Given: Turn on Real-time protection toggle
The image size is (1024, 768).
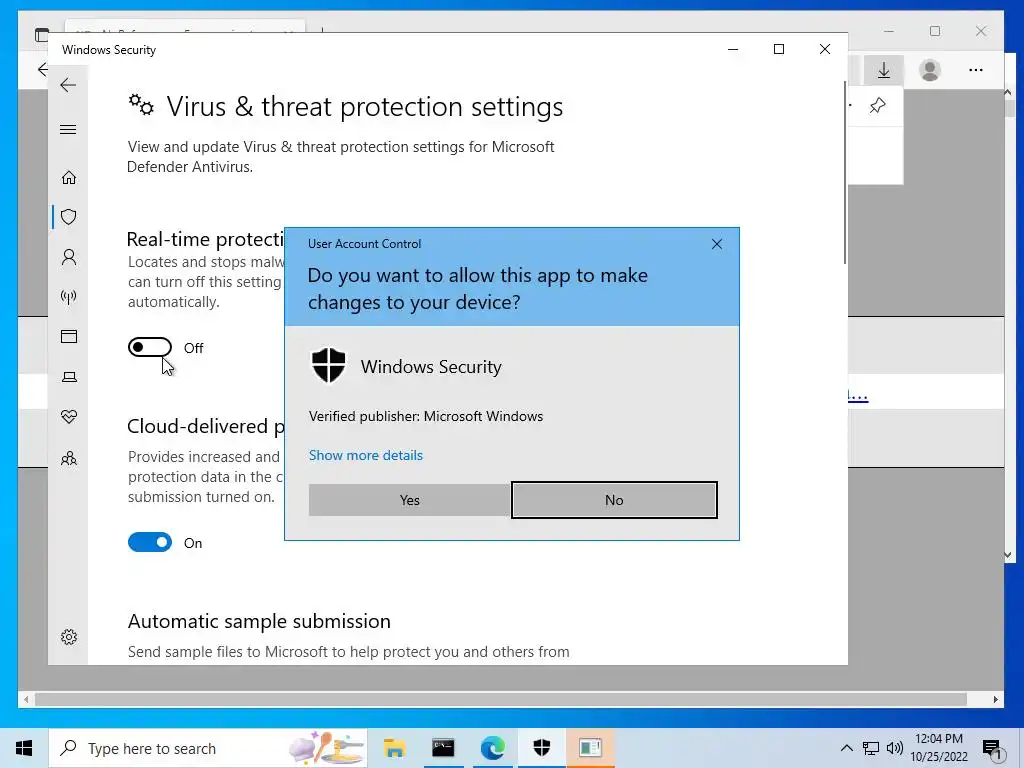Looking at the screenshot, I should pyautogui.click(x=150, y=347).
